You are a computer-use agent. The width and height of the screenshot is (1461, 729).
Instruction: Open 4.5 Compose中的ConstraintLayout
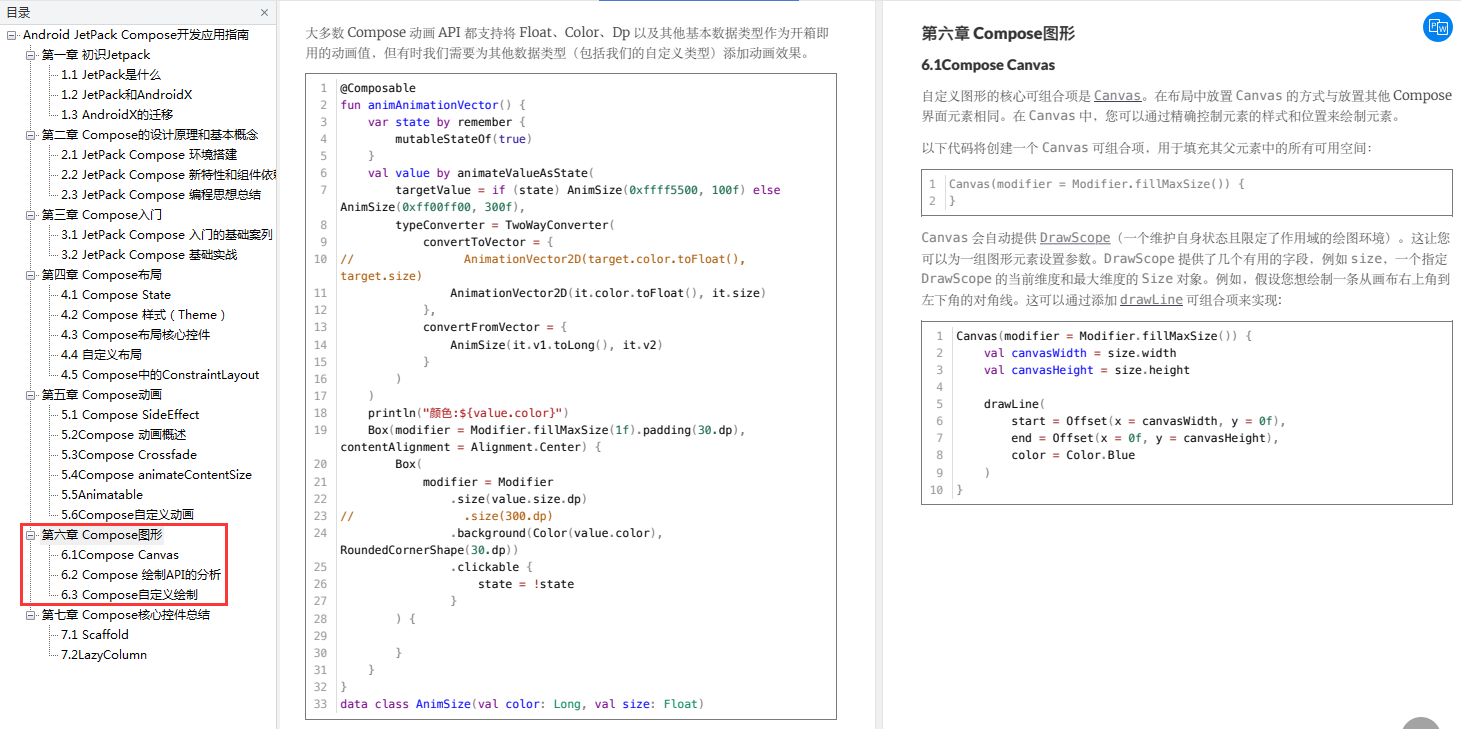click(x=160, y=375)
